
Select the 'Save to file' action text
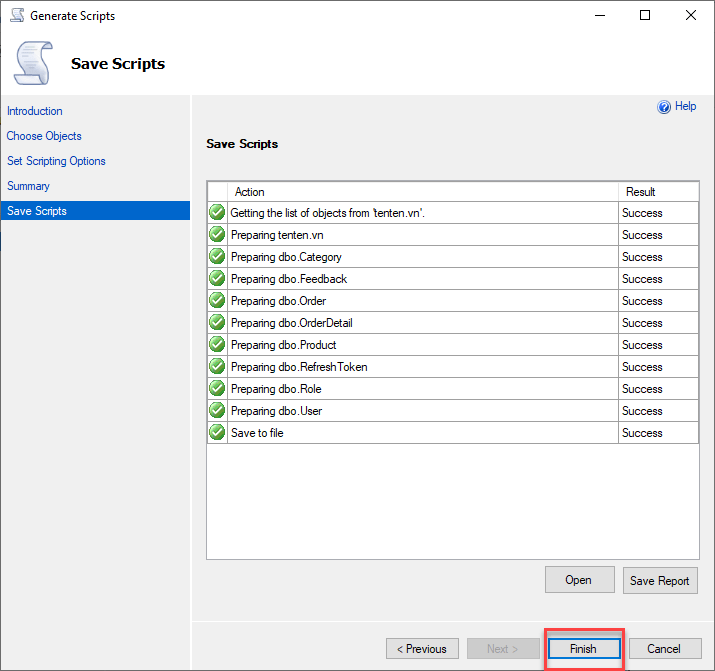pyautogui.click(x=257, y=433)
